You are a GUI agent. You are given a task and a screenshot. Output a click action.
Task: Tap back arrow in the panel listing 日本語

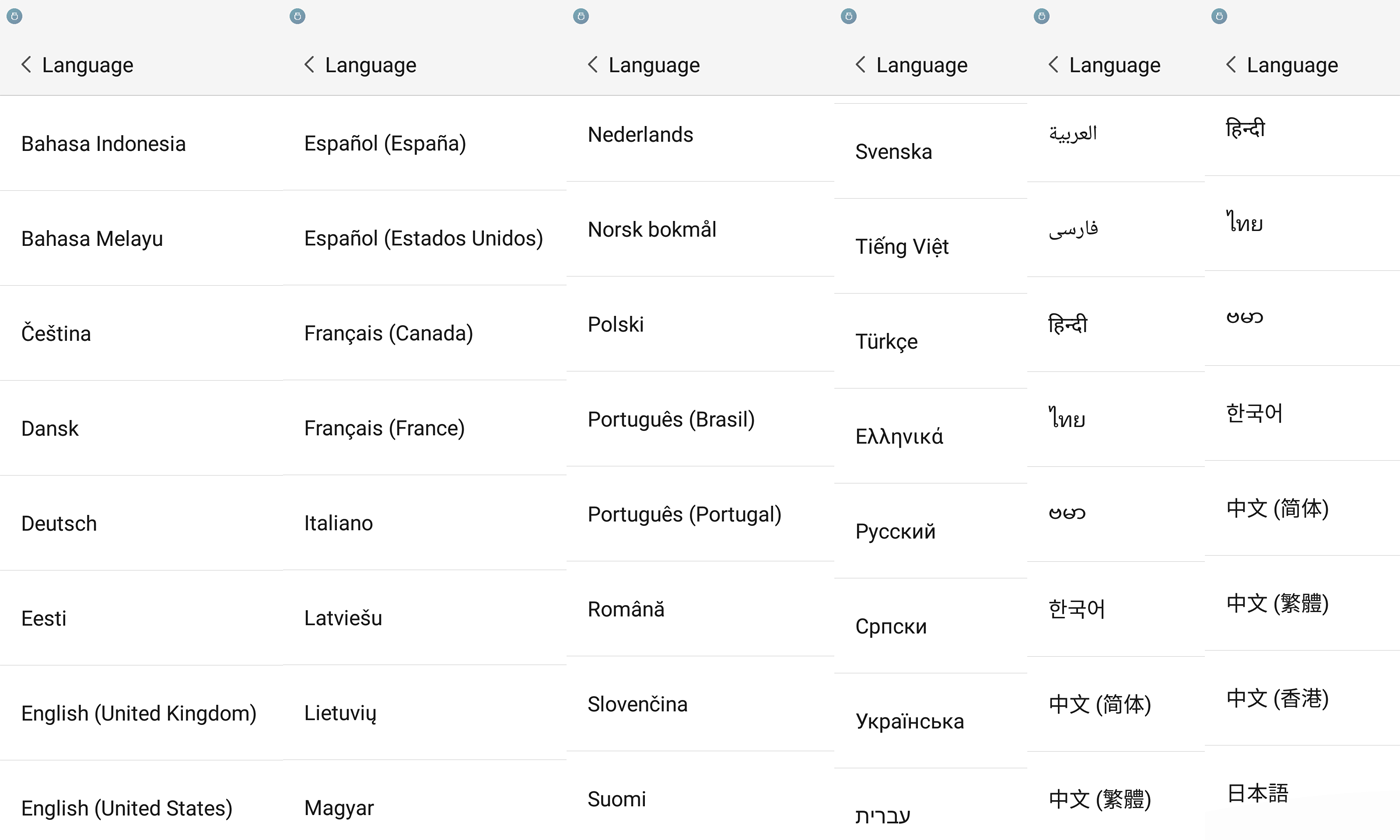tap(1231, 65)
